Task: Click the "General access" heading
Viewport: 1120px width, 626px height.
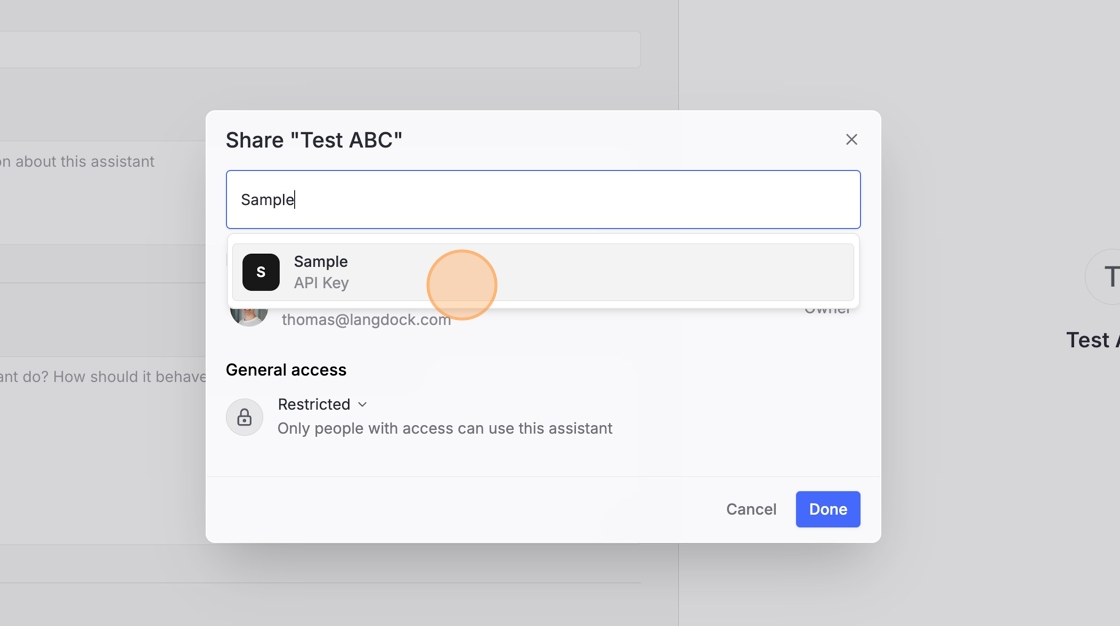Action: tap(286, 370)
